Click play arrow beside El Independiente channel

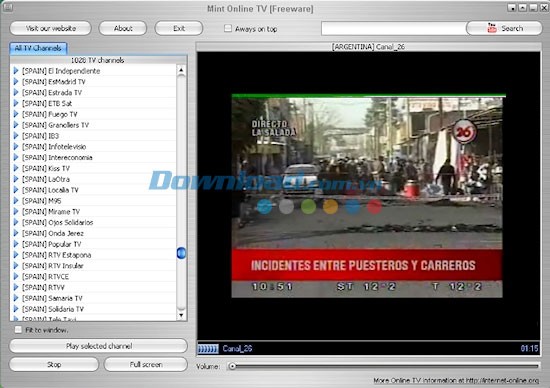(x=16, y=71)
